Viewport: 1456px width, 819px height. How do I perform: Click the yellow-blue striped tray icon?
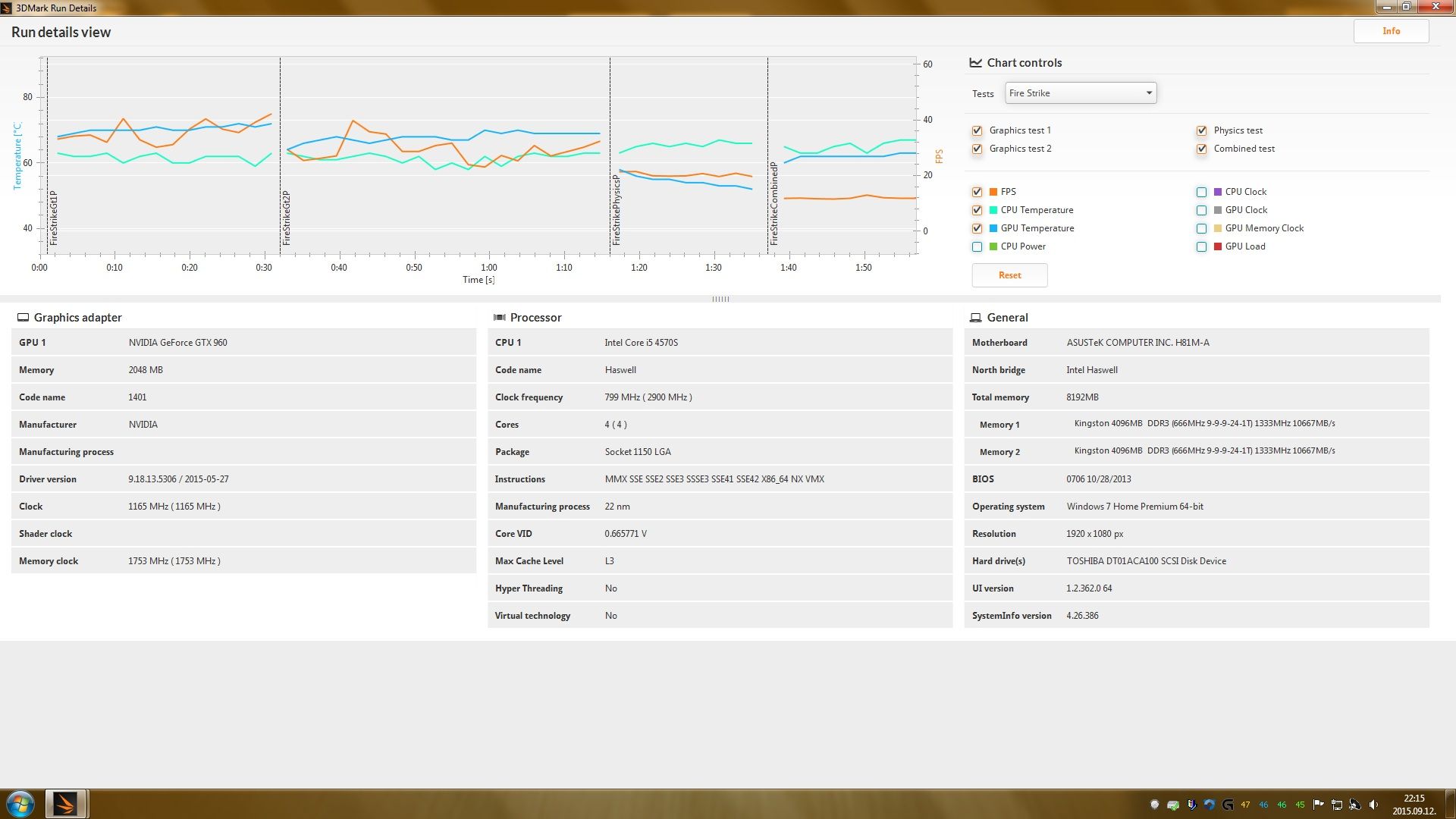[x=1191, y=805]
